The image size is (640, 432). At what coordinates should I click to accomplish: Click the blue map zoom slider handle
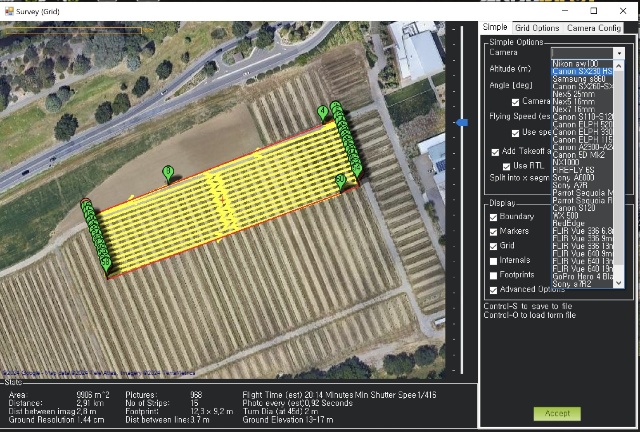coord(461,123)
